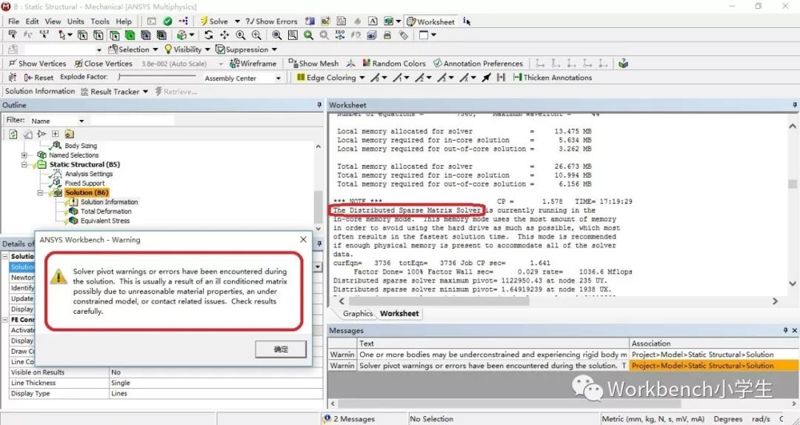Click the green check mark toolbar icon
Screen dimensions: 800x425
pyautogui.click(x=167, y=21)
